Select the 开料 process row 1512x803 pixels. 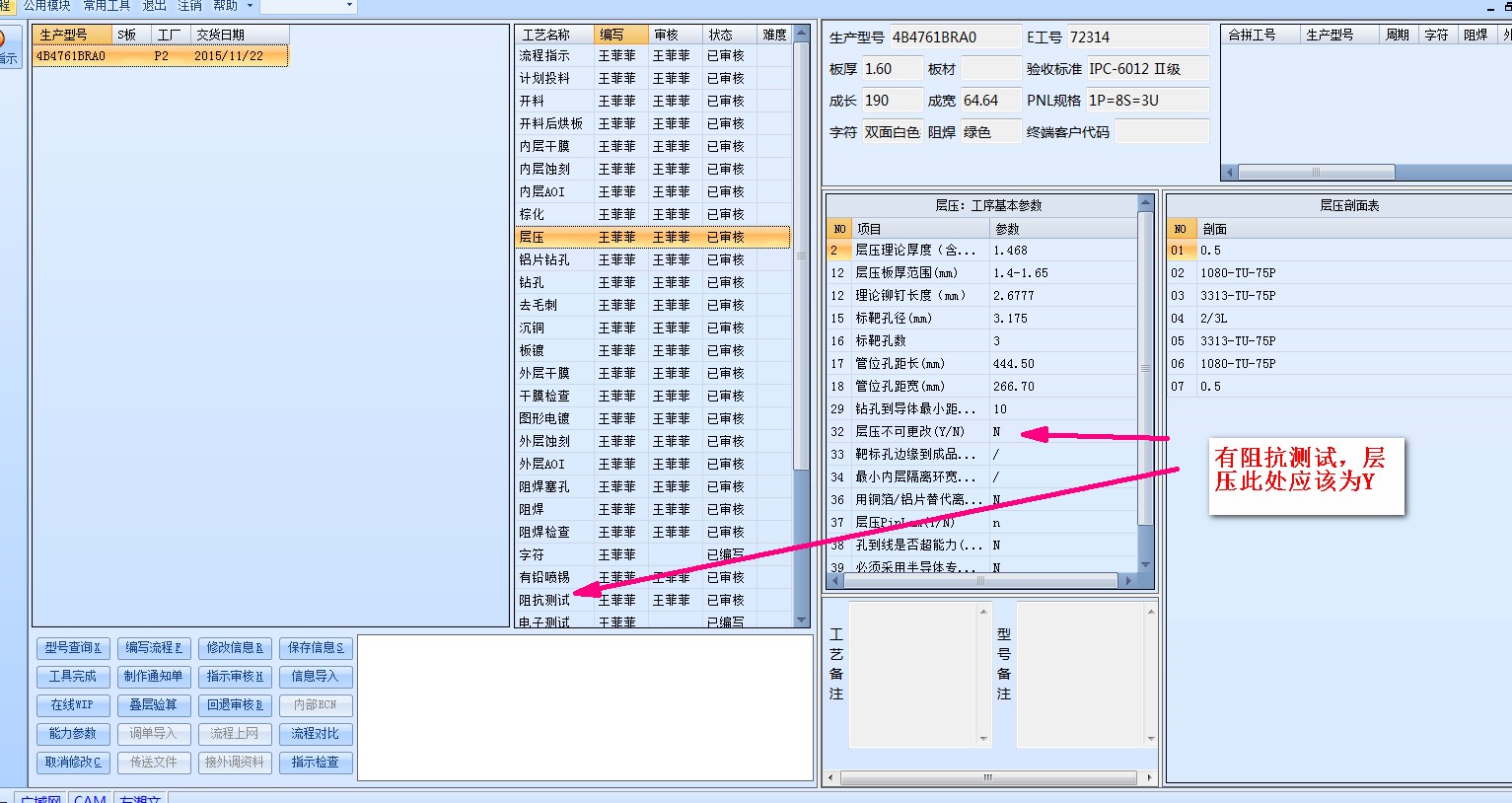[653, 101]
